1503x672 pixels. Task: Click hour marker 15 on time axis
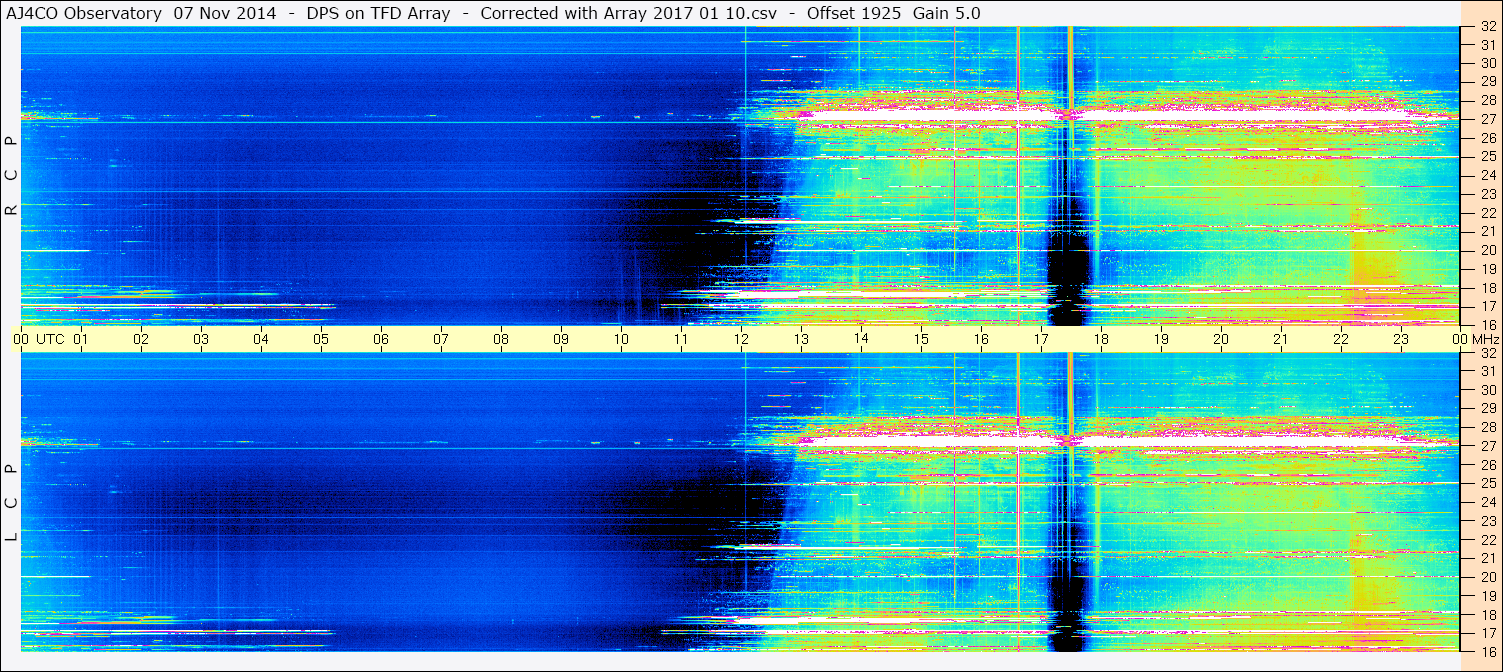pos(921,339)
